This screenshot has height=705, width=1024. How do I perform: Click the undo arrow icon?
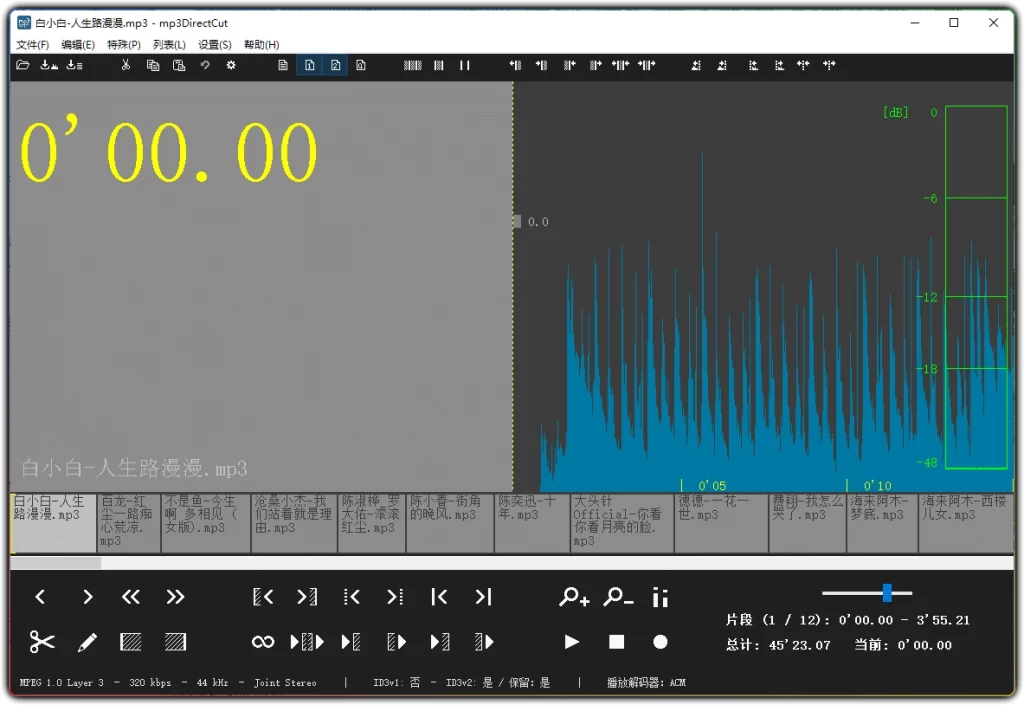click(206, 65)
